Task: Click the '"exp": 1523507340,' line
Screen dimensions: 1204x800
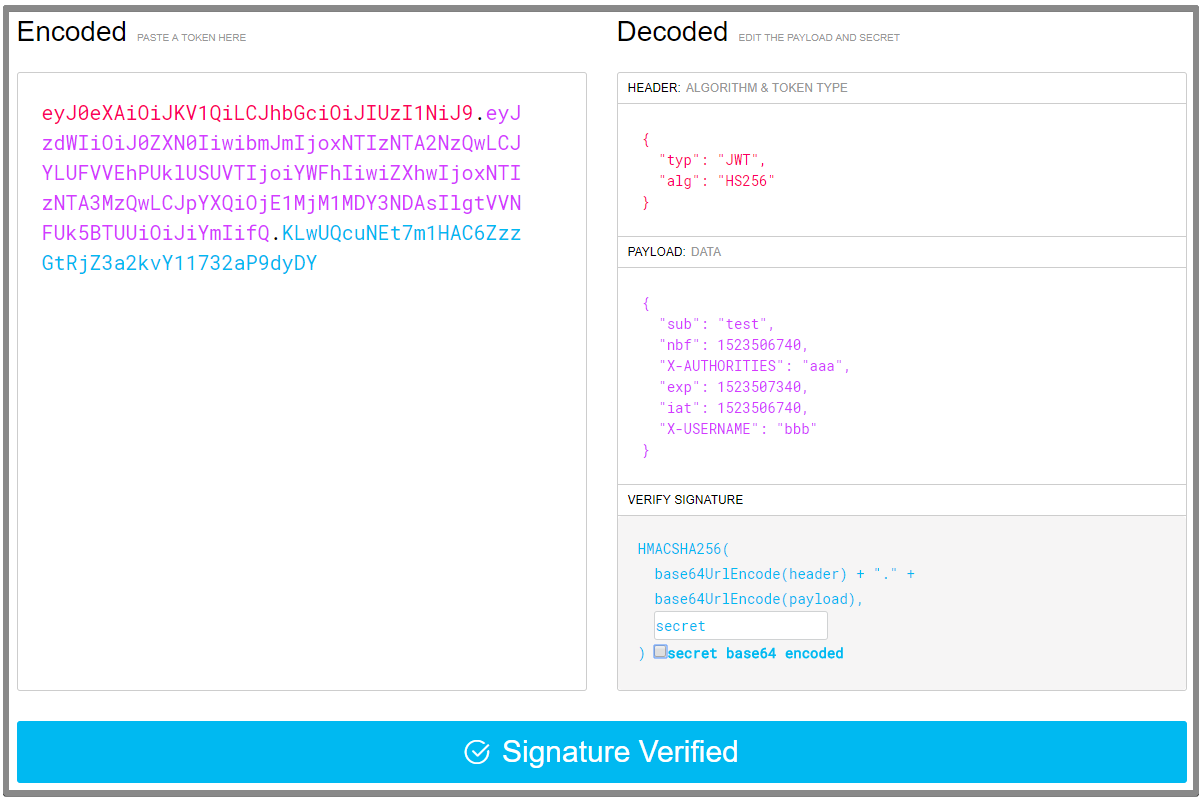Action: click(733, 387)
